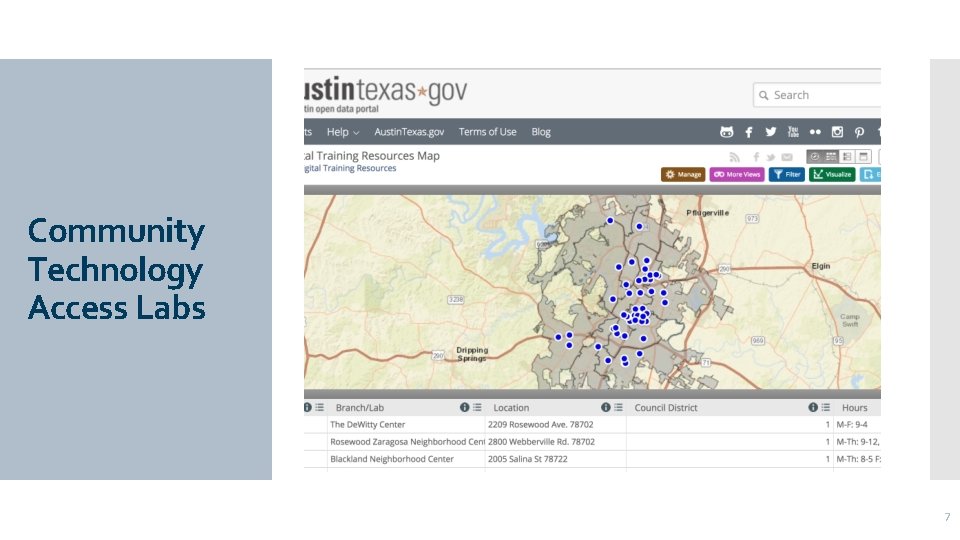Share dataset via gray Facebook icon

point(756,157)
